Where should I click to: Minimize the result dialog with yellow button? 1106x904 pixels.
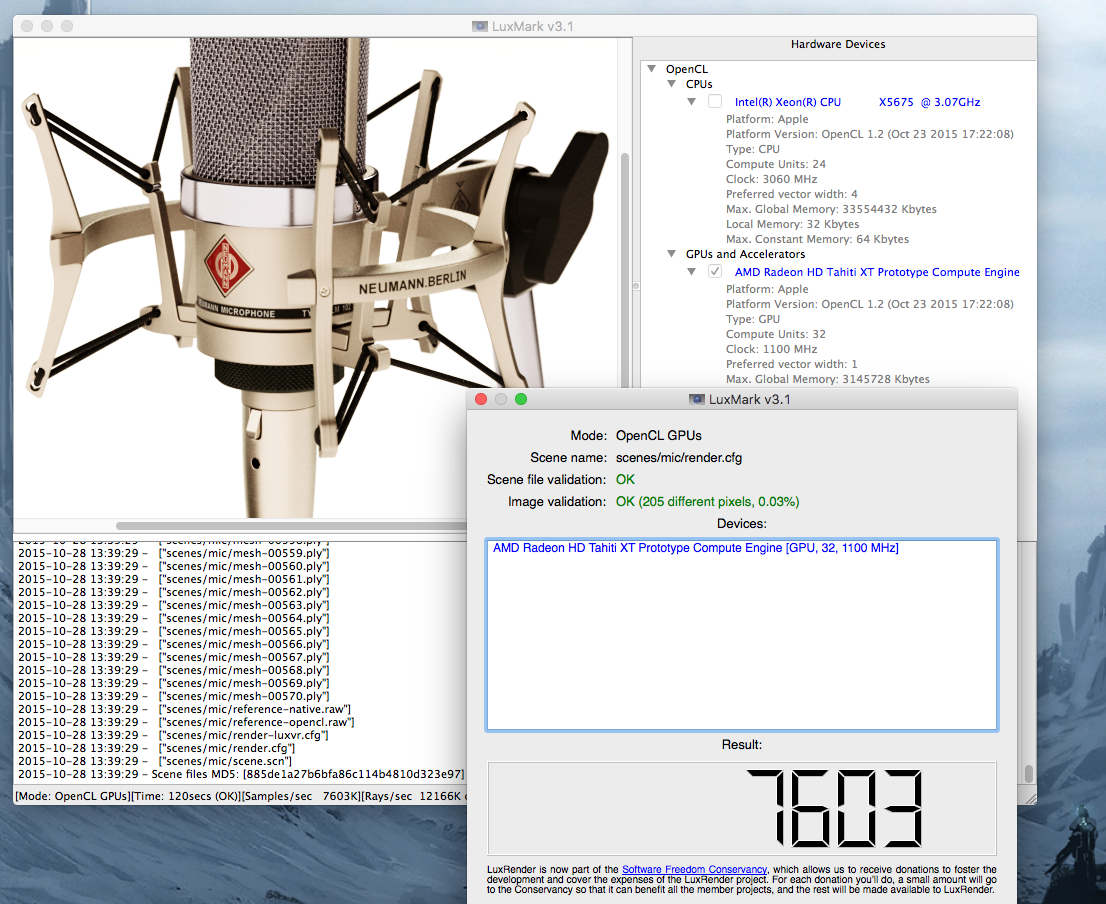[500, 399]
